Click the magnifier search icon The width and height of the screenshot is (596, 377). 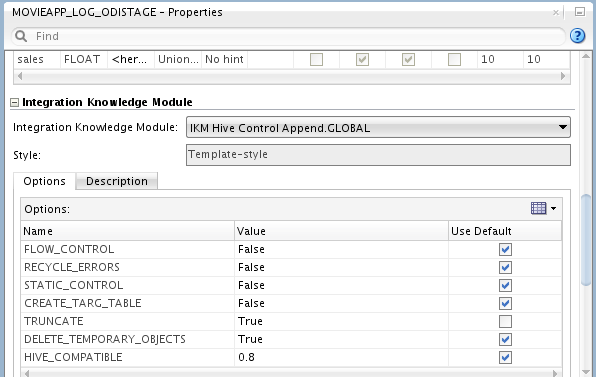pyautogui.click(x=21, y=36)
